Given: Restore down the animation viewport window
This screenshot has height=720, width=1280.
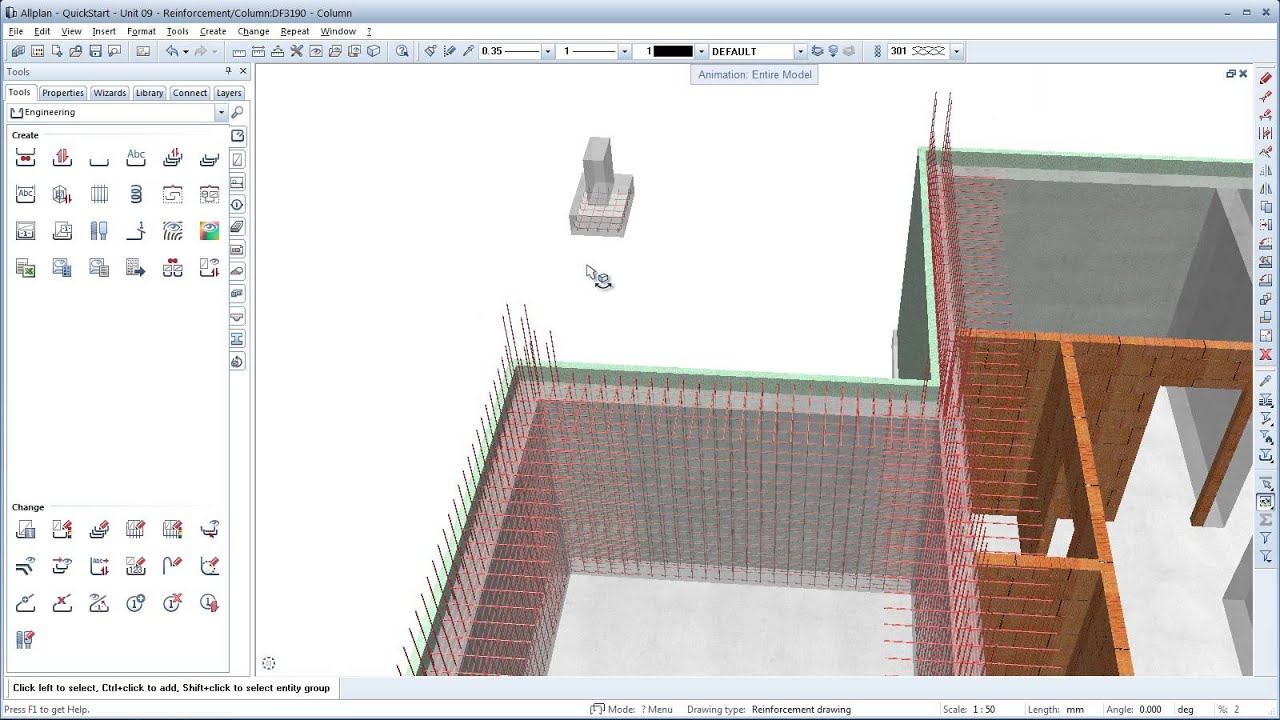Looking at the screenshot, I should click(x=1231, y=74).
